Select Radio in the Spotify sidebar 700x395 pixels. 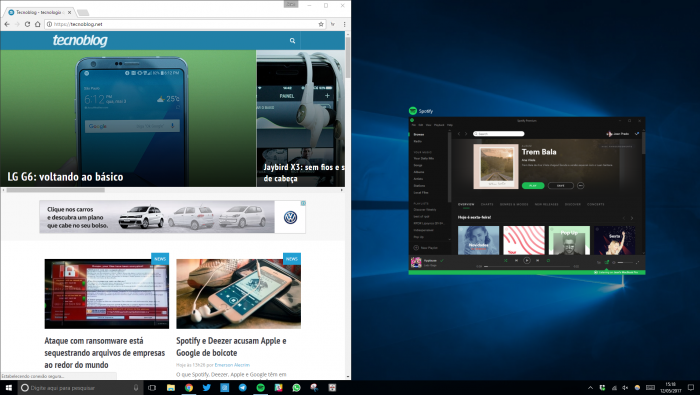pyautogui.click(x=417, y=141)
